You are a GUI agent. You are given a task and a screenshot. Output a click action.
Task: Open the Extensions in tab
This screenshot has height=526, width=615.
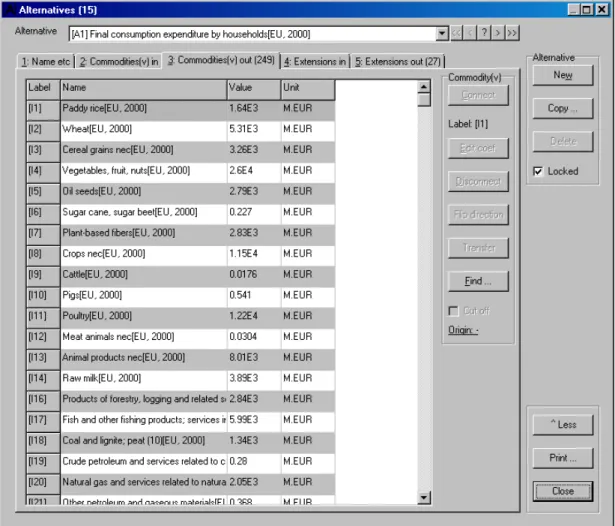(x=315, y=62)
